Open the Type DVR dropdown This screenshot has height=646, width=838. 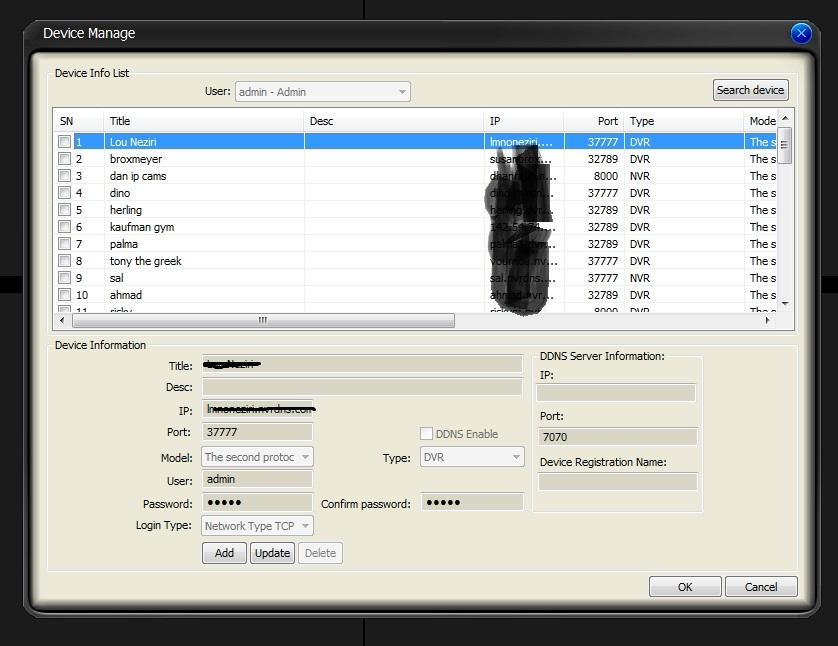pos(471,457)
